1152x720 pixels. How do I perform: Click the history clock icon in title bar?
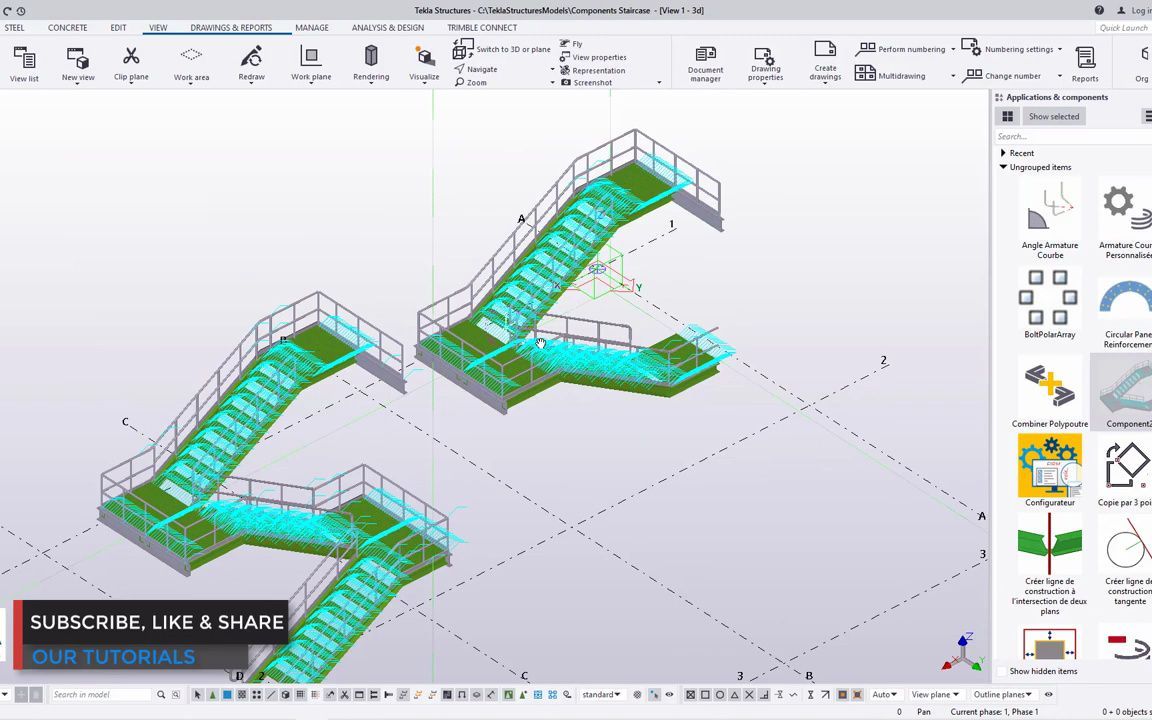[x=21, y=11]
